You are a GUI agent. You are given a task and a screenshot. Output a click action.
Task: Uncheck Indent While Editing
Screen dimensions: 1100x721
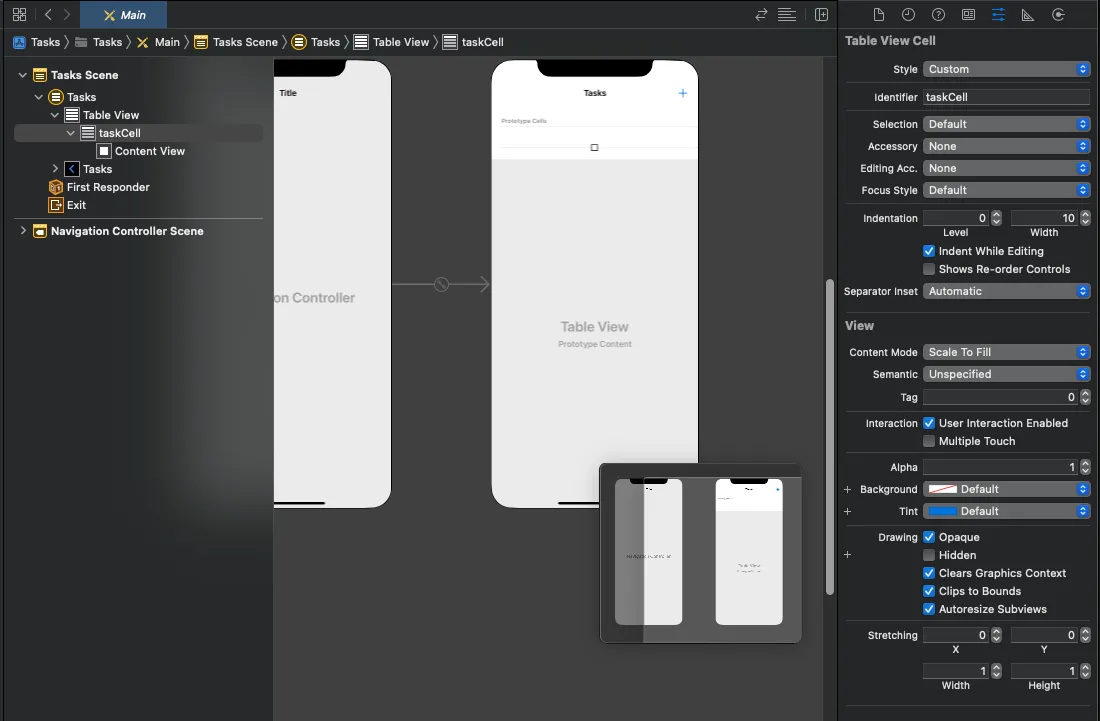point(929,251)
